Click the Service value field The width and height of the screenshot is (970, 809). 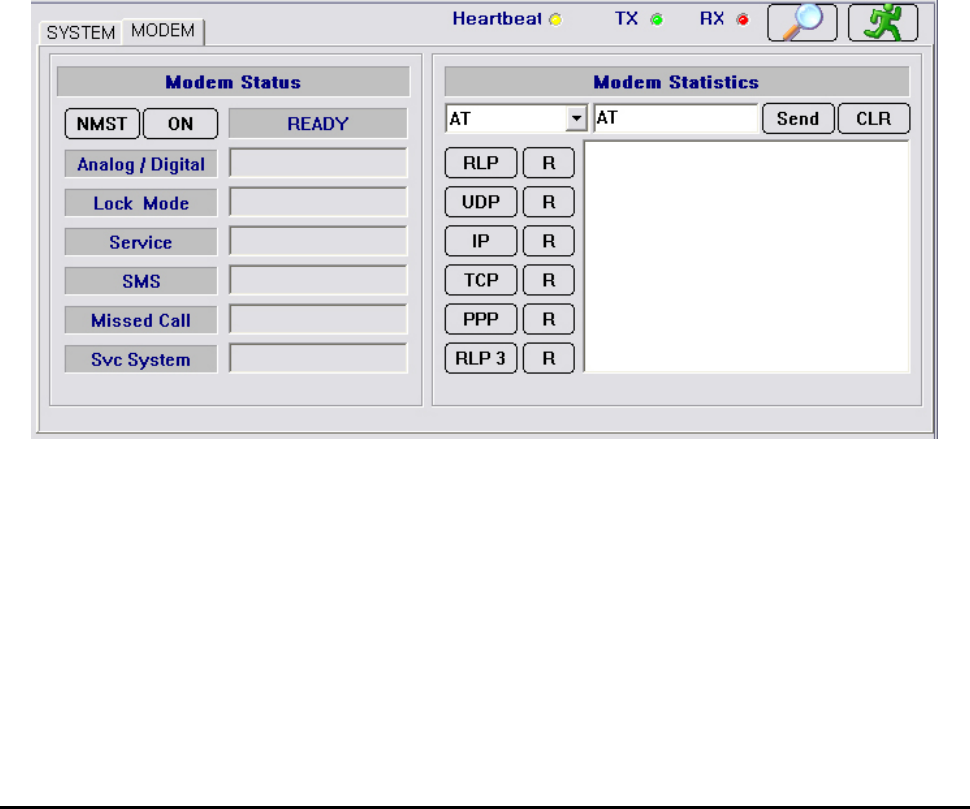pos(318,241)
